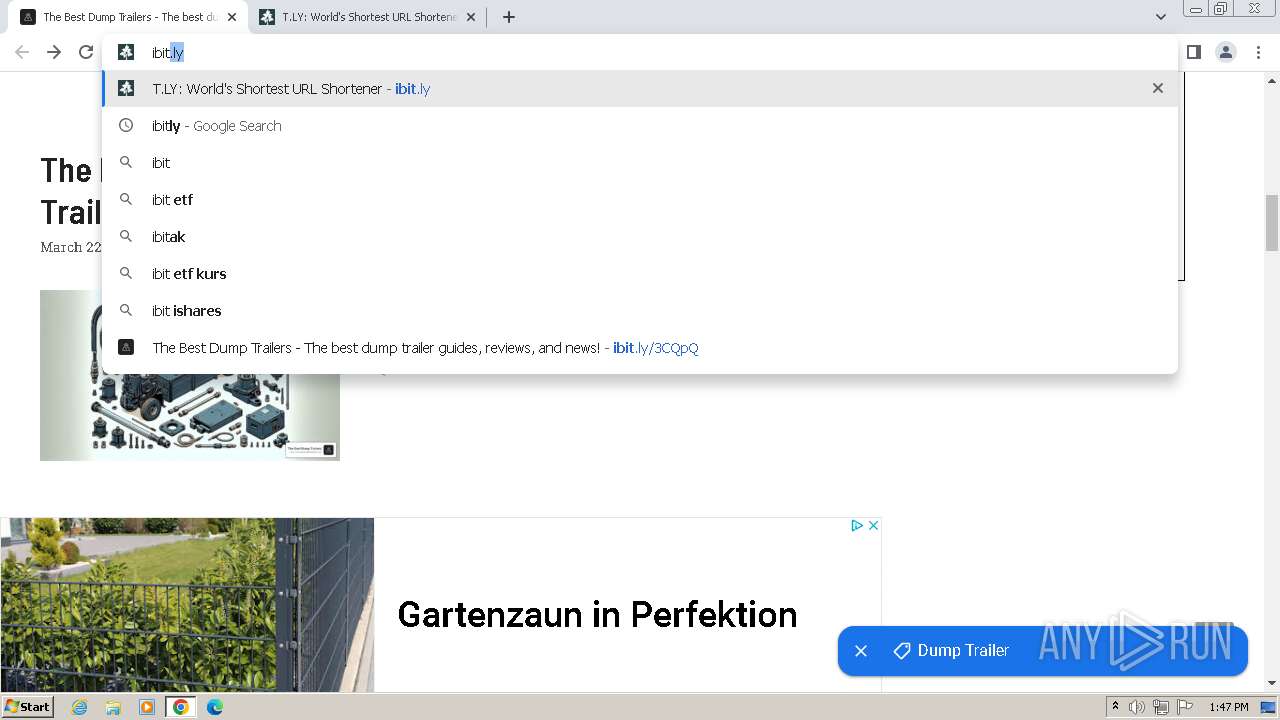Screen dimensions: 1280x720
Task: Select the T.LY ibit.ly autocomplete suggestion
Action: pyautogui.click(x=640, y=89)
